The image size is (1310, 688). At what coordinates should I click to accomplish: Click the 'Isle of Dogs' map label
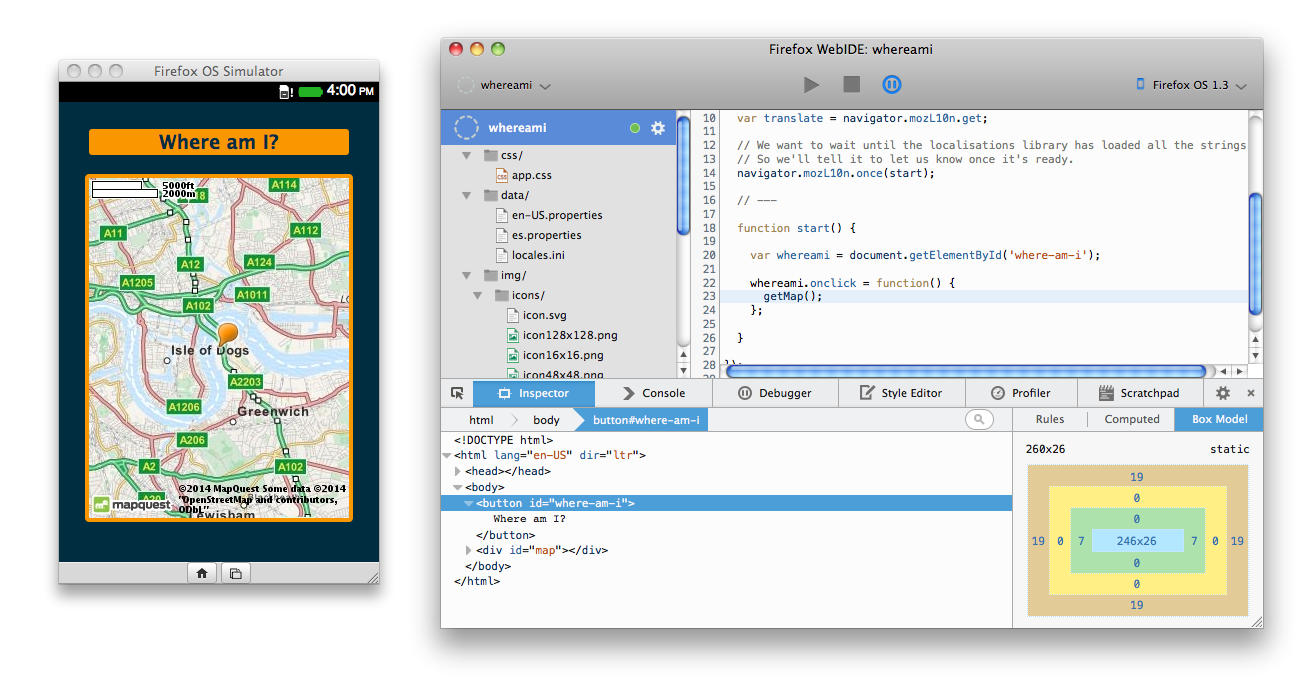(210, 350)
